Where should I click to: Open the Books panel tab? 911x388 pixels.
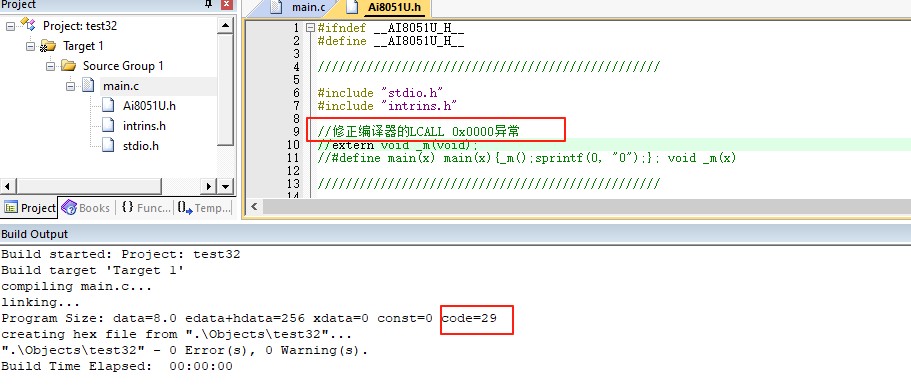87,208
